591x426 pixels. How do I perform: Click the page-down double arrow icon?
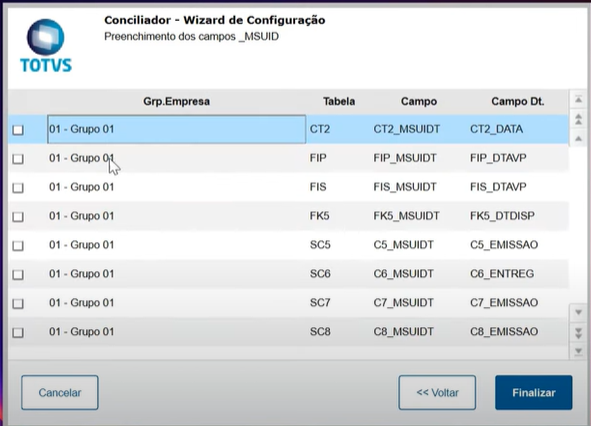coord(578,333)
